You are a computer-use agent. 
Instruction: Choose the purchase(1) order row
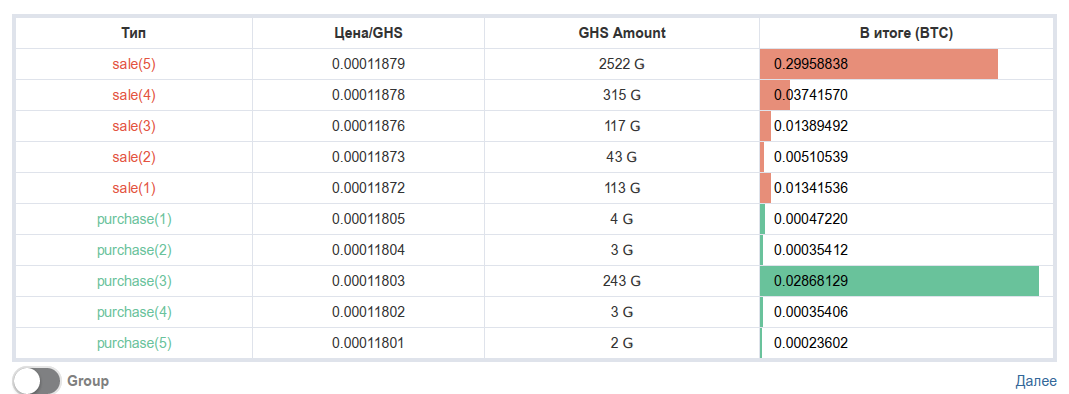point(534,219)
